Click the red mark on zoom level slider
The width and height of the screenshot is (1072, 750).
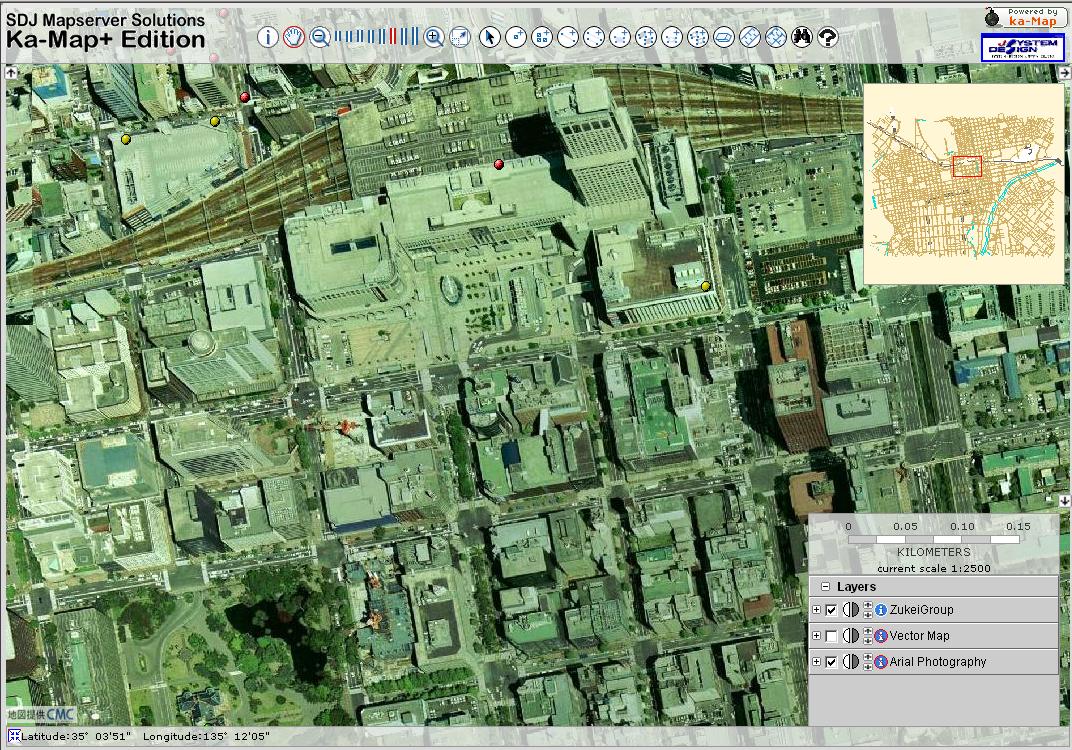pos(394,37)
